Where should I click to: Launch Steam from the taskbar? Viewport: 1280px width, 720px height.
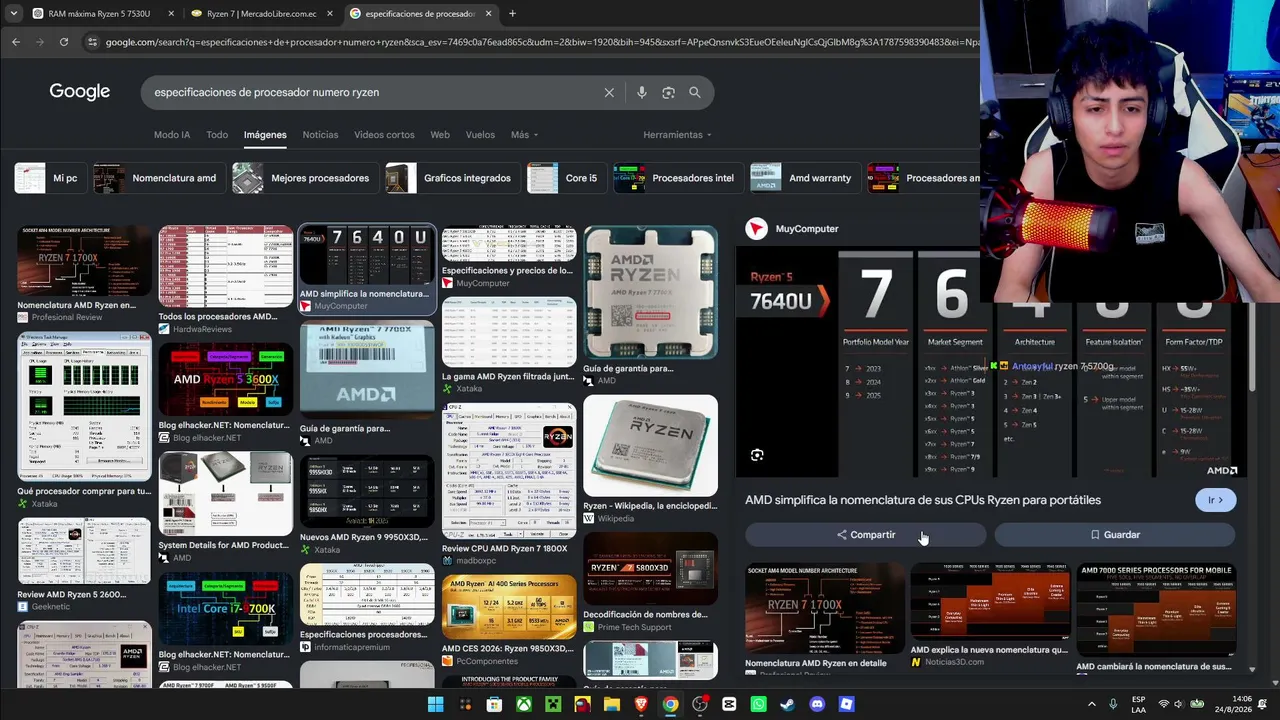point(788,705)
